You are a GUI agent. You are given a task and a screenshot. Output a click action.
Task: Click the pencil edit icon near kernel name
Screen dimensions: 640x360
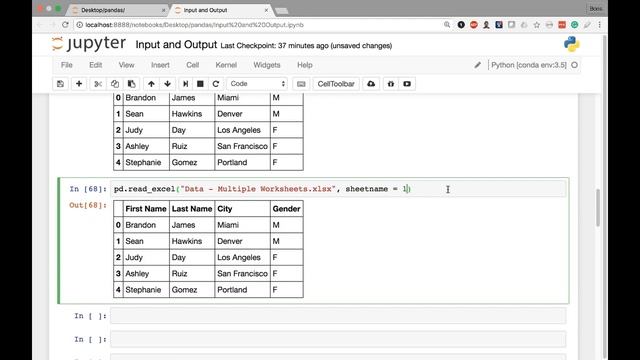(478, 65)
